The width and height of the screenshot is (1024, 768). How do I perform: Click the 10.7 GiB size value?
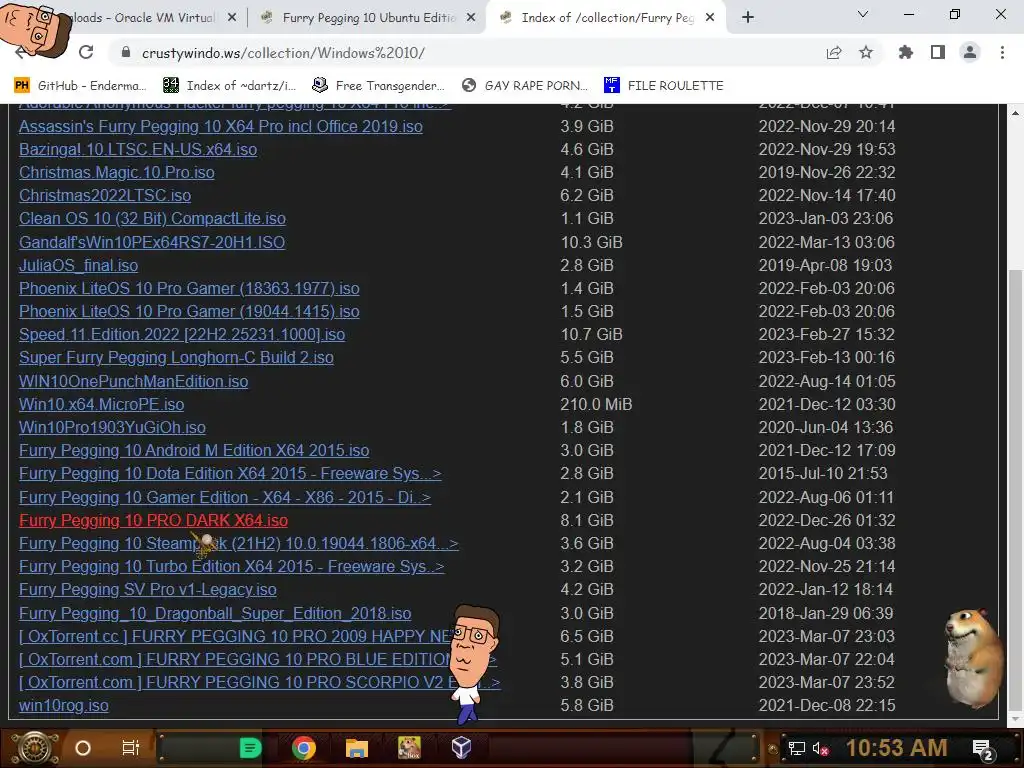point(591,334)
